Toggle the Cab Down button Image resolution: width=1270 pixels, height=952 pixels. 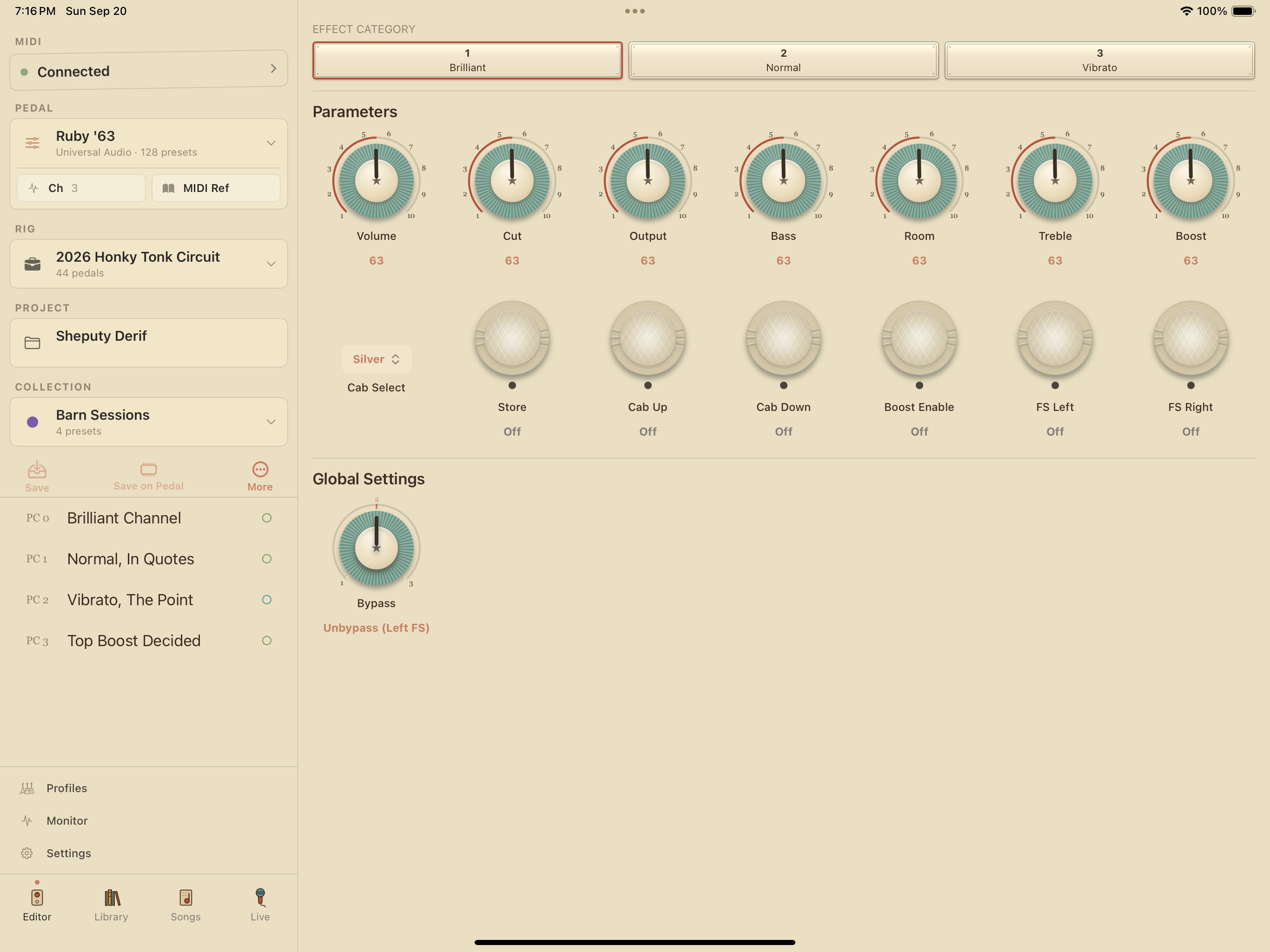click(x=784, y=339)
